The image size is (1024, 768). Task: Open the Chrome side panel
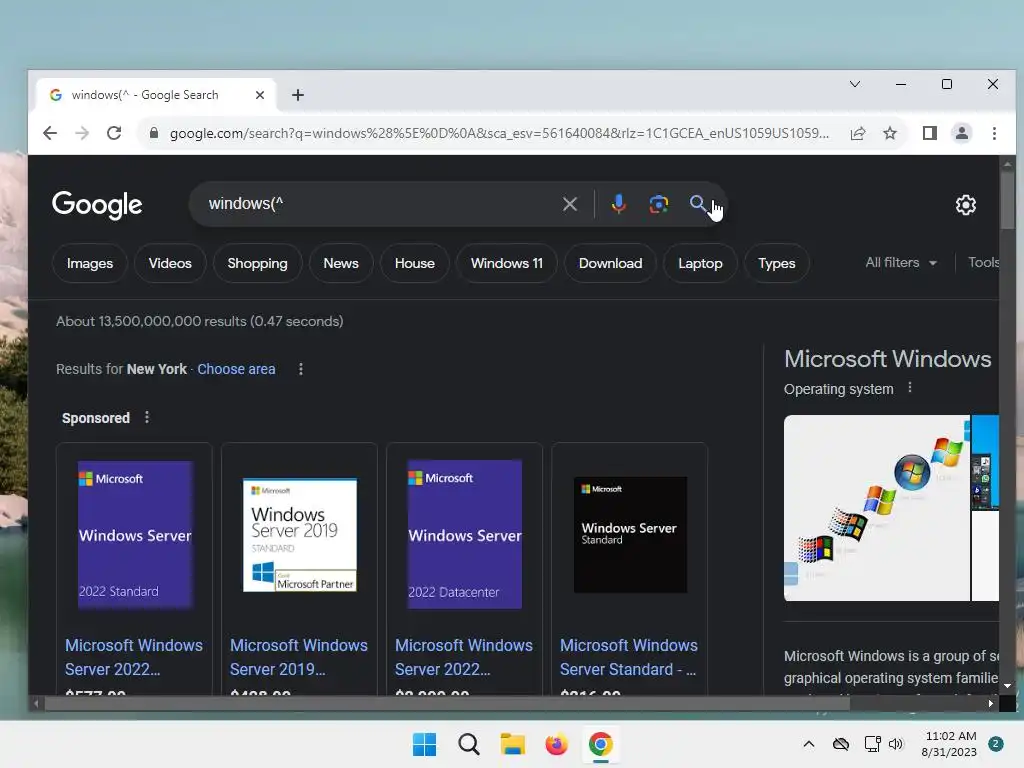click(930, 133)
